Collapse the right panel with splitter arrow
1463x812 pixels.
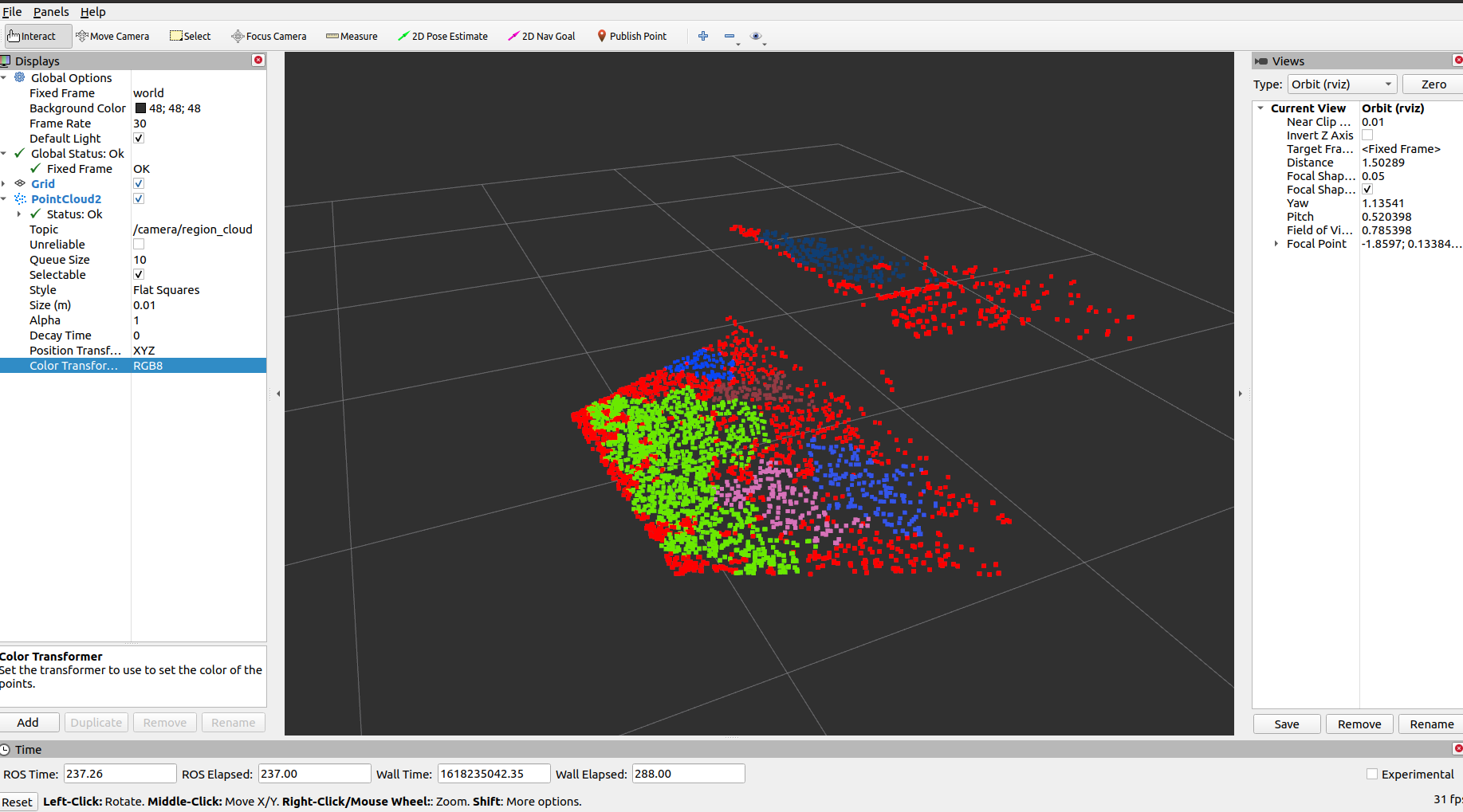point(1241,393)
